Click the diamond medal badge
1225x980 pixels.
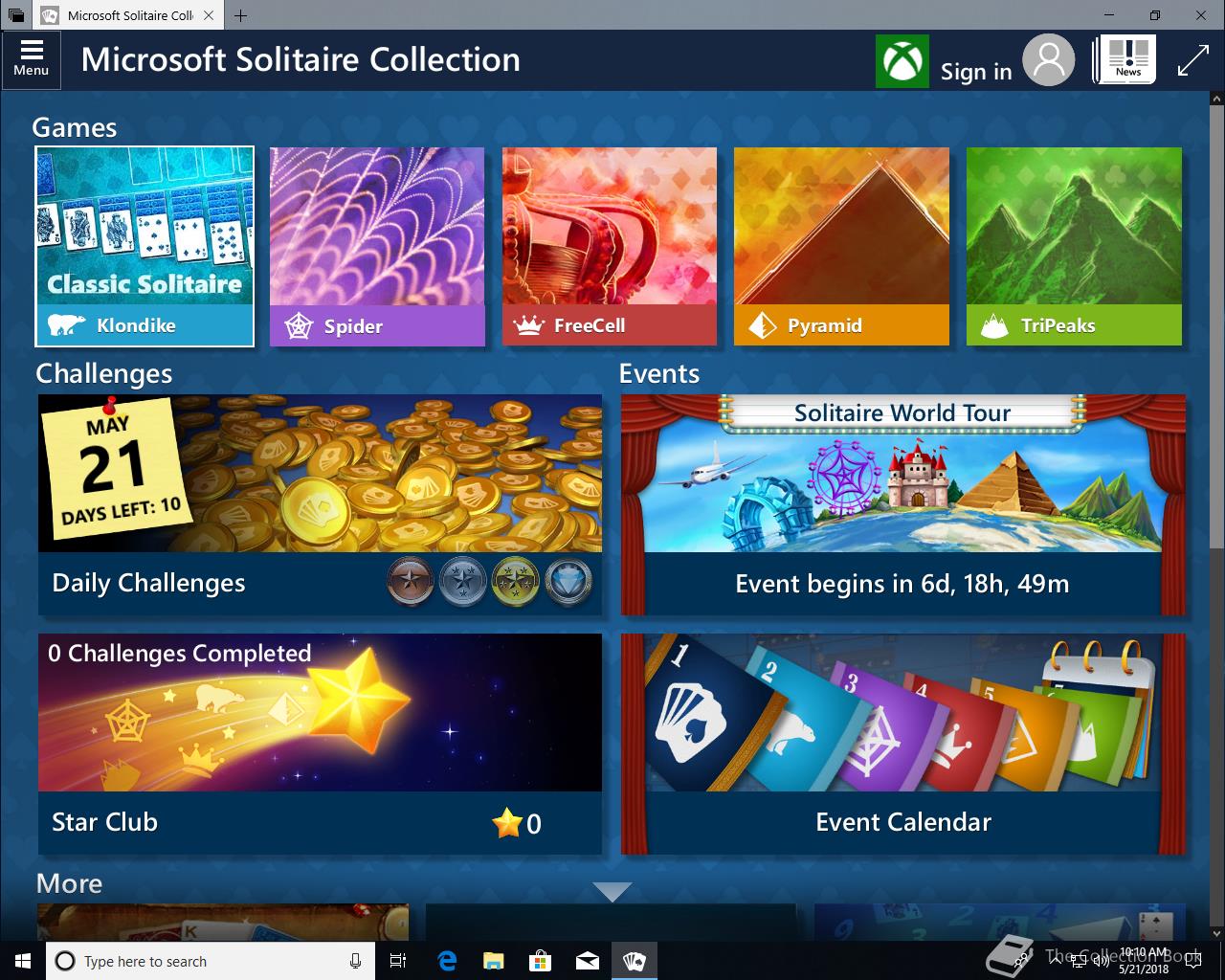(x=568, y=582)
